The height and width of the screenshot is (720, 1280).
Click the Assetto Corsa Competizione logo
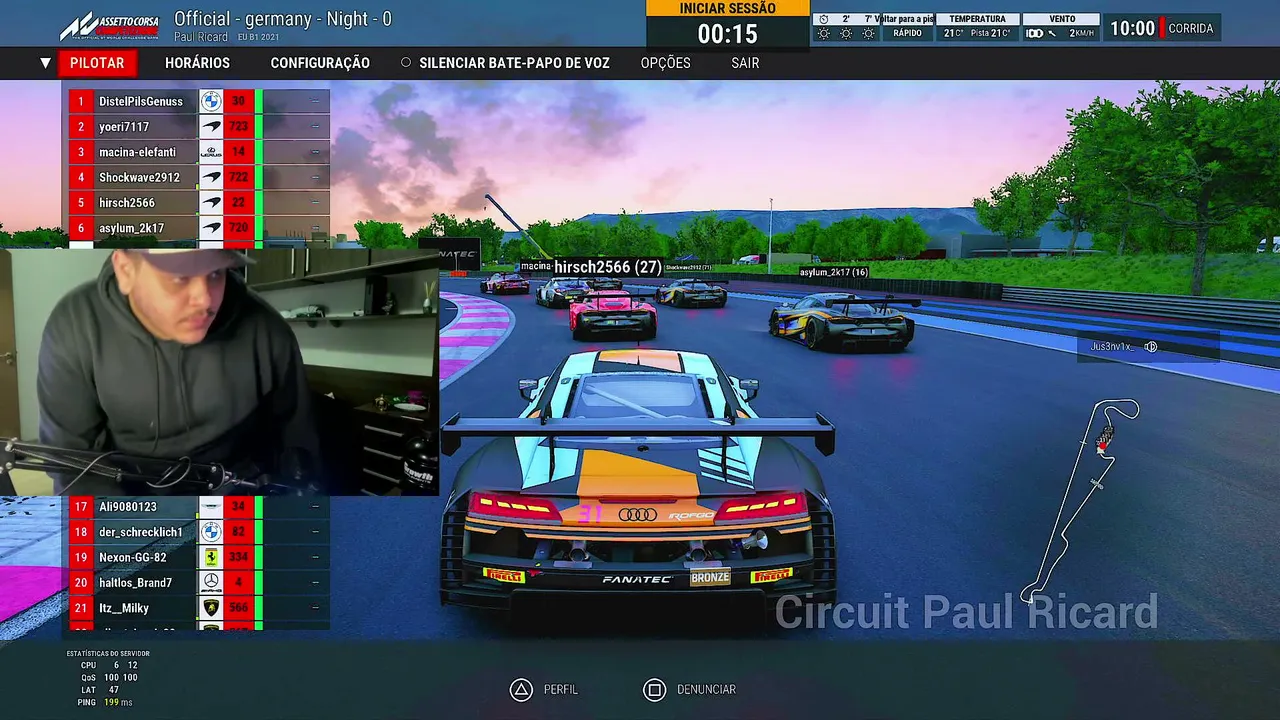(x=110, y=26)
